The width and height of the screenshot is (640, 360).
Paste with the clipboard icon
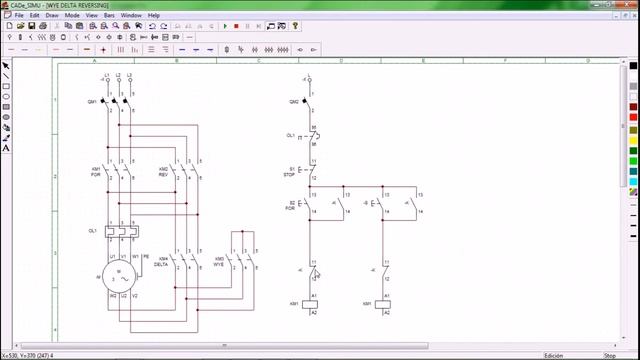tap(80, 26)
